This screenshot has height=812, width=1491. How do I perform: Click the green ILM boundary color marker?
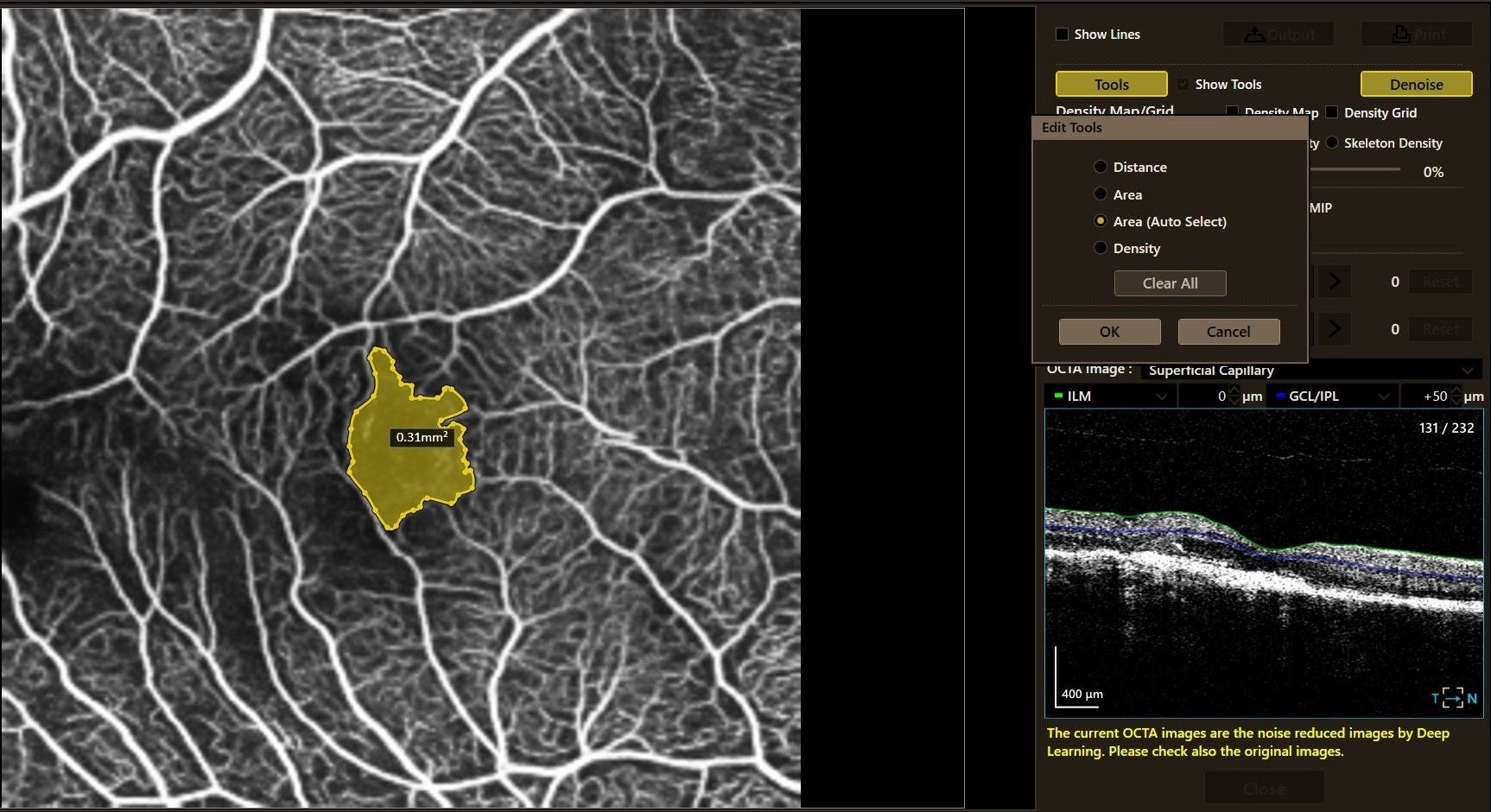click(1058, 396)
